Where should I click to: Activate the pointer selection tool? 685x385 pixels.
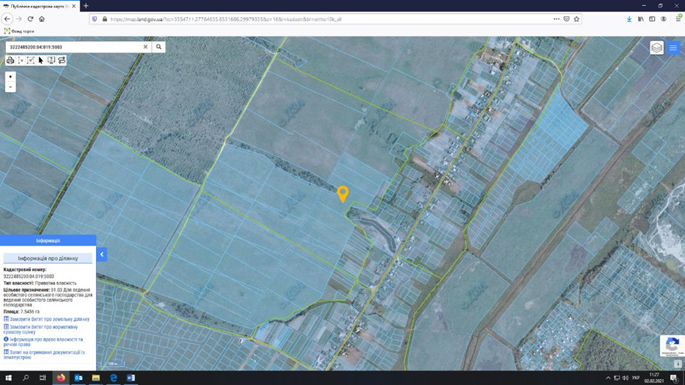tap(41, 60)
